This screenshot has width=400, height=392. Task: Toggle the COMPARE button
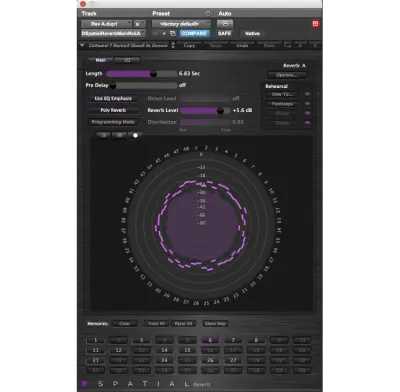pos(194,33)
